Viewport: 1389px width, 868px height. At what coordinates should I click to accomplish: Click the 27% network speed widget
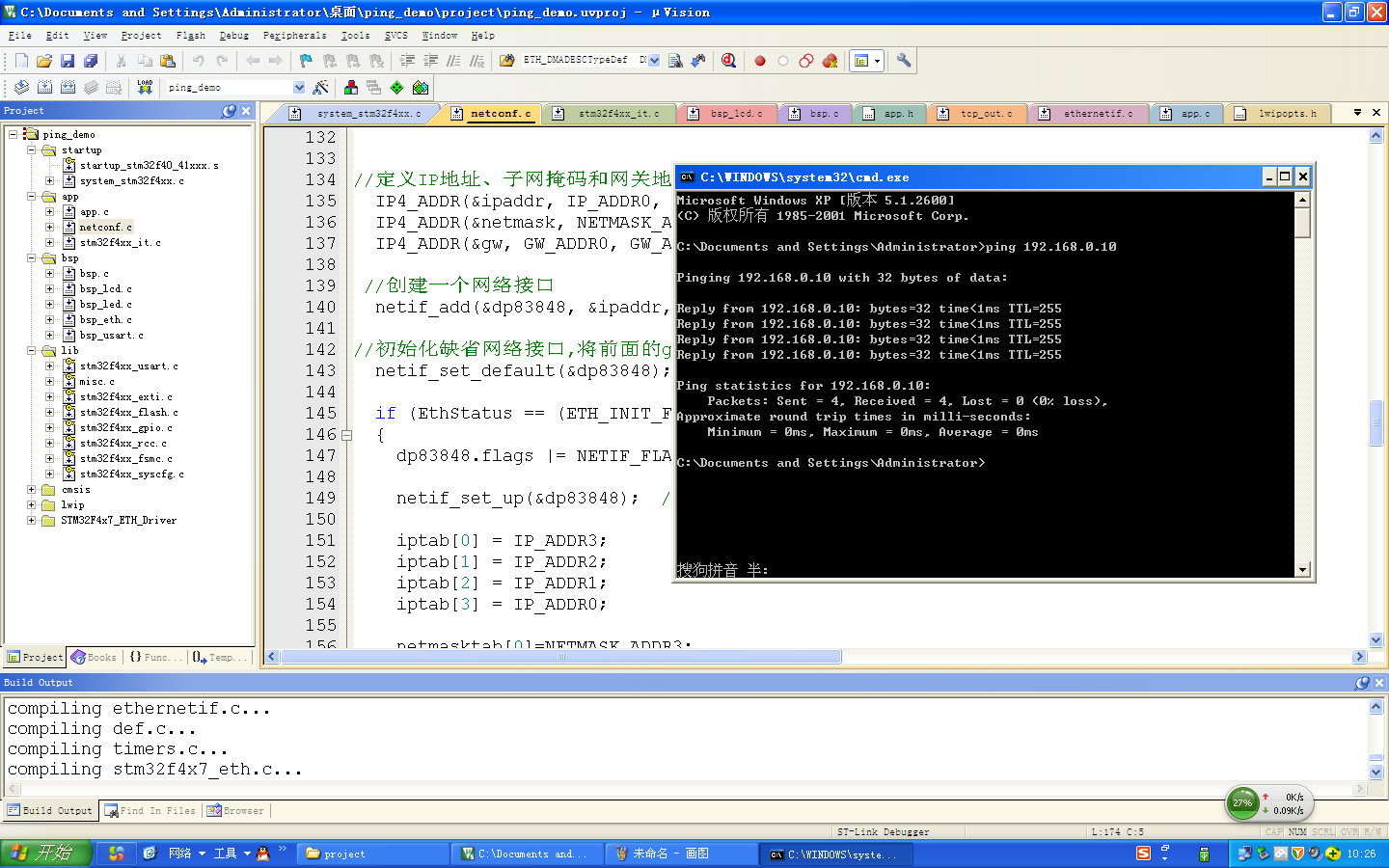tap(1269, 802)
